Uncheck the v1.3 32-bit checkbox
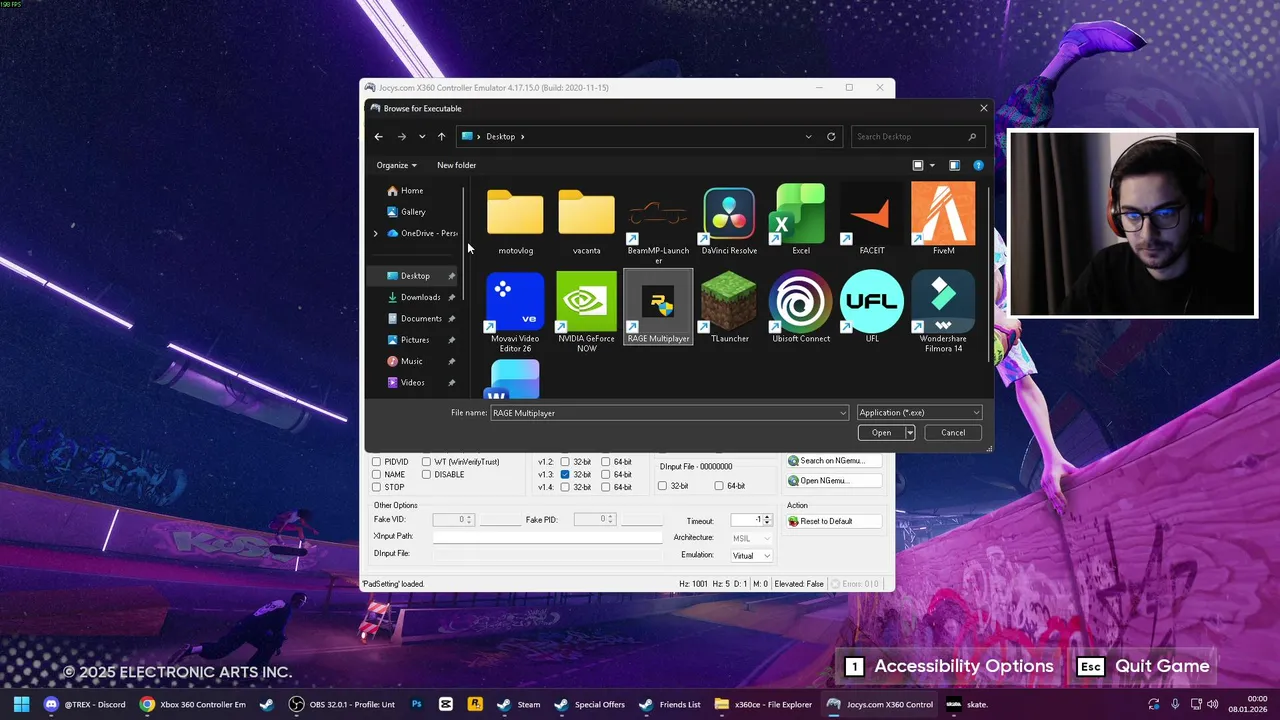The height and width of the screenshot is (720, 1280). (565, 474)
